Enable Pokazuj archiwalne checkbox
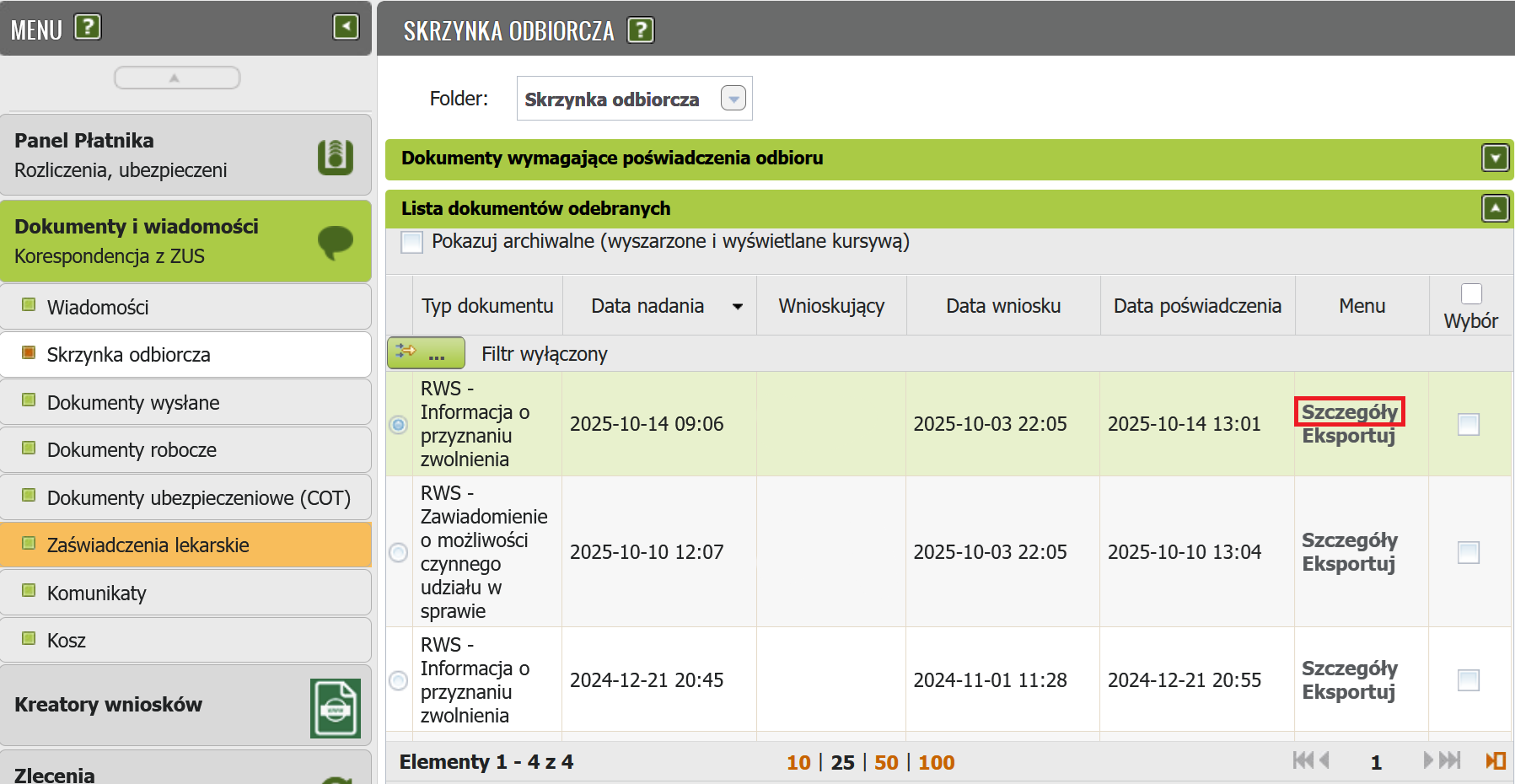The image size is (1515, 784). pos(412,242)
